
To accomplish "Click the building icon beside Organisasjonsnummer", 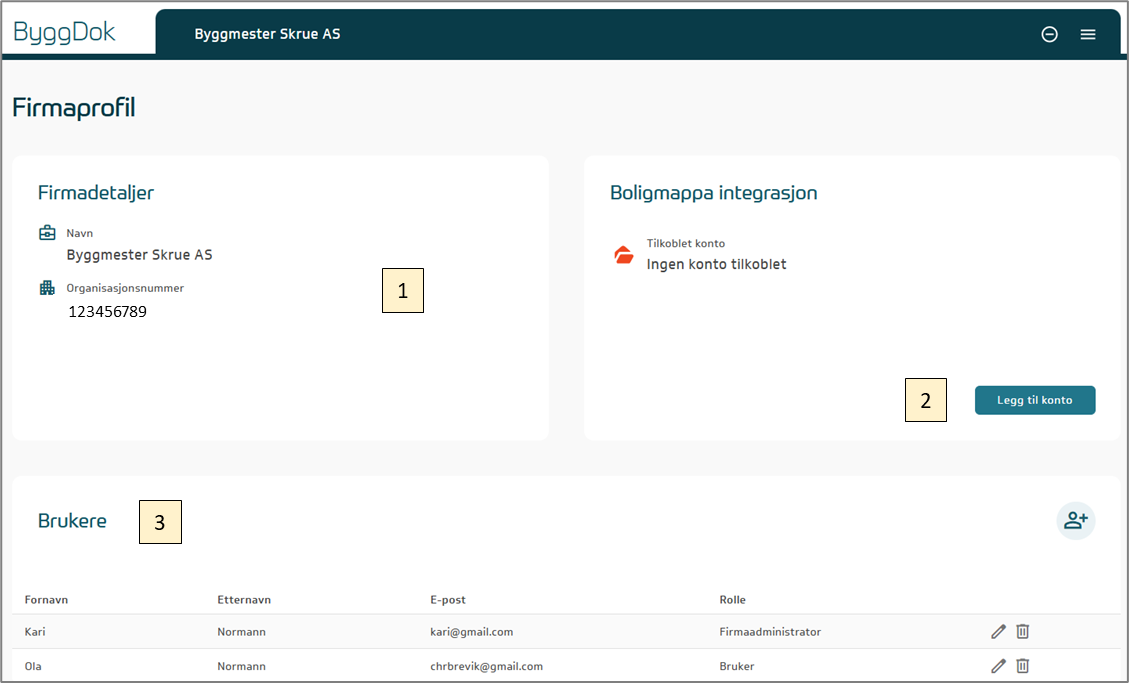I will [47, 288].
